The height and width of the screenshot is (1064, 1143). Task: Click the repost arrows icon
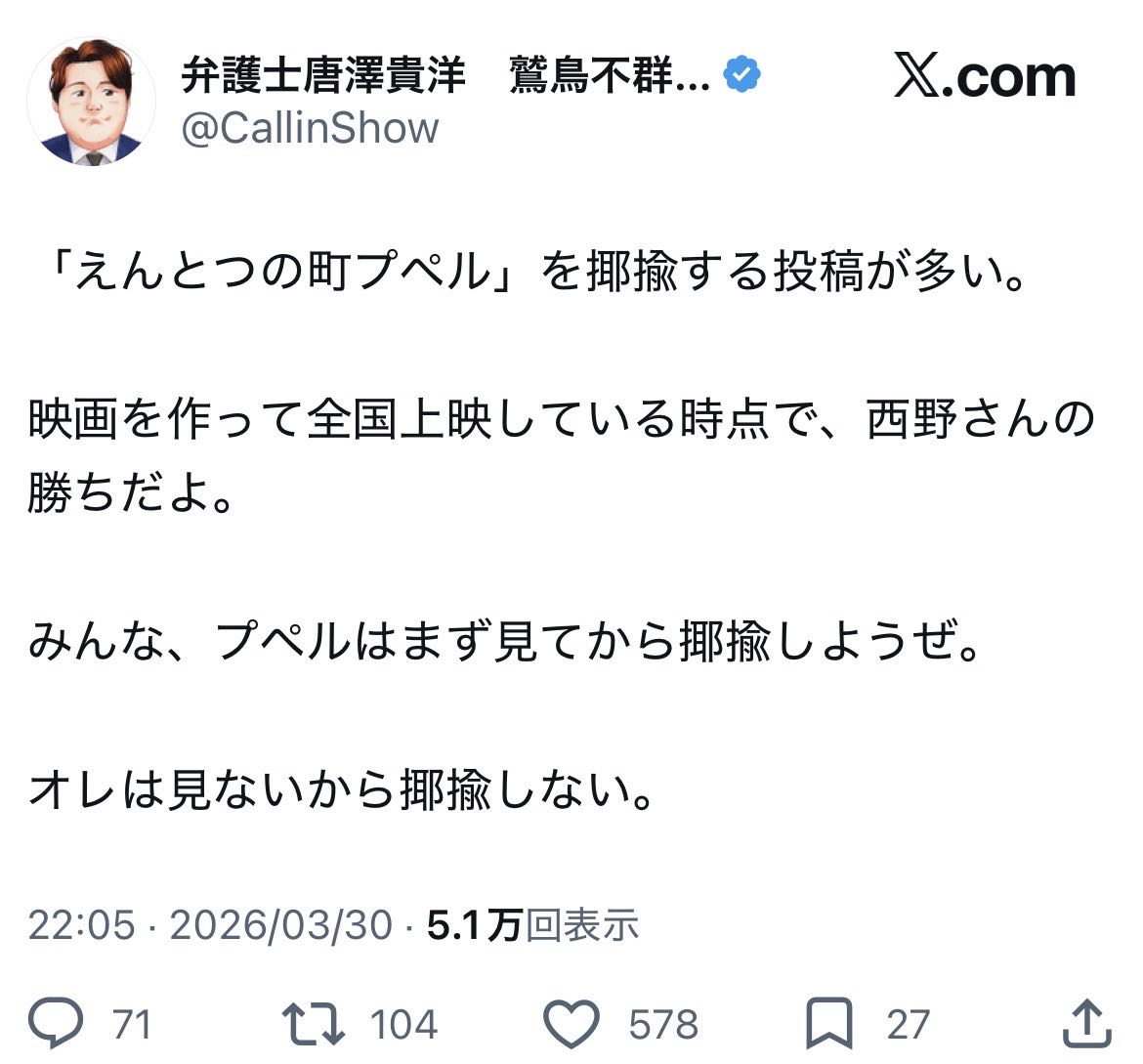click(x=313, y=1024)
